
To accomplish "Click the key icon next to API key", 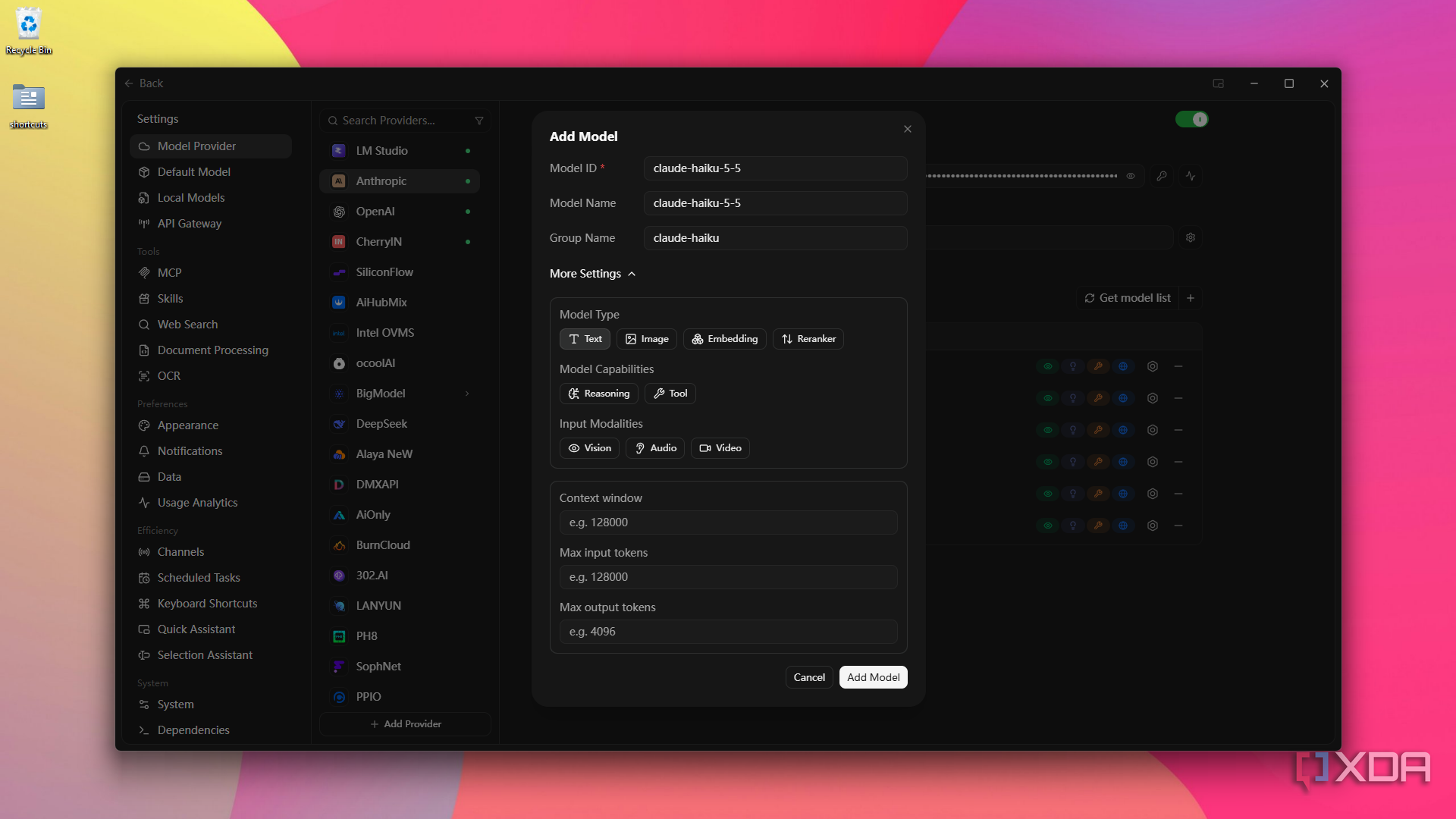I will 1162,176.
